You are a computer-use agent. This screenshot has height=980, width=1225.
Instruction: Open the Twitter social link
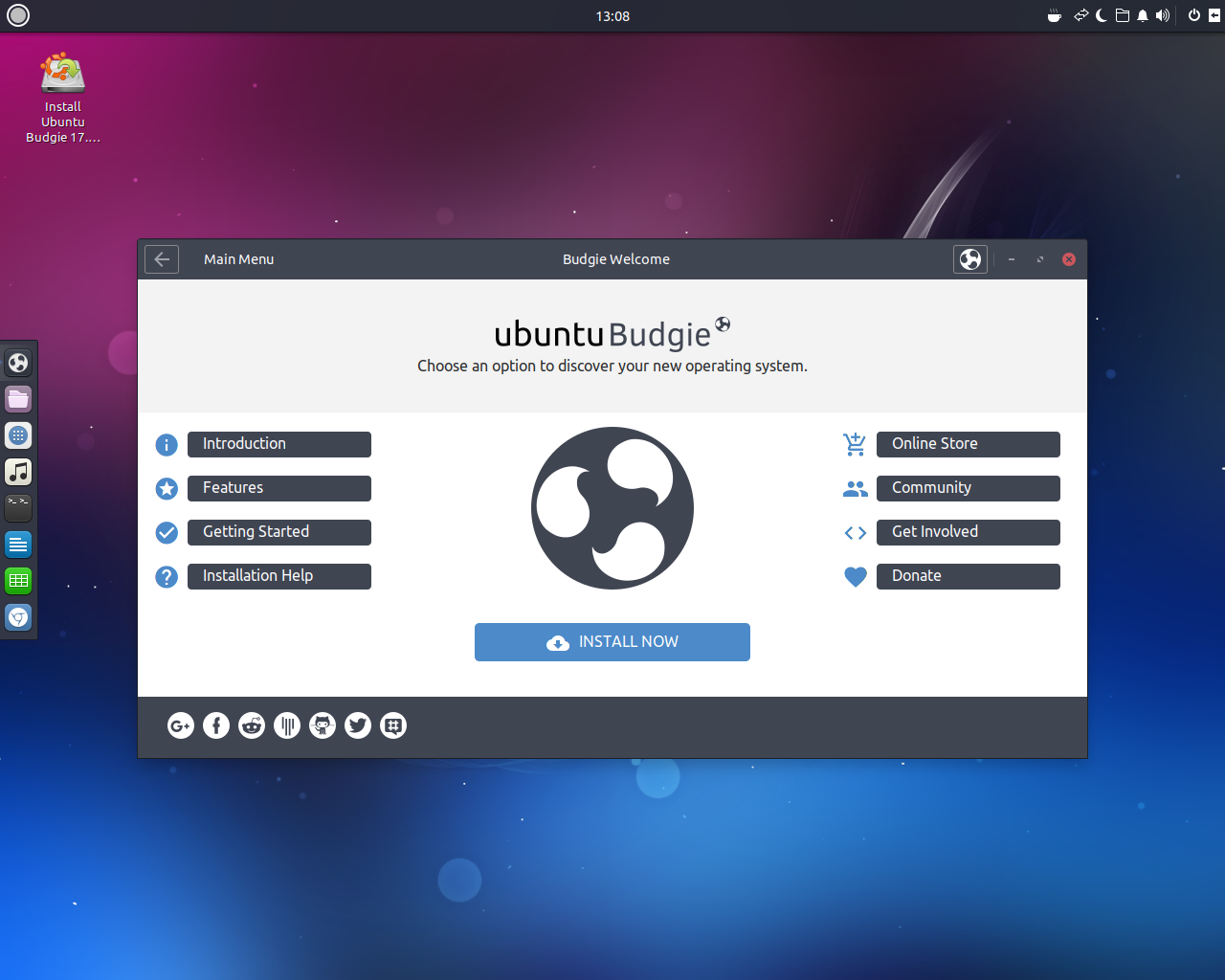pyautogui.click(x=358, y=726)
